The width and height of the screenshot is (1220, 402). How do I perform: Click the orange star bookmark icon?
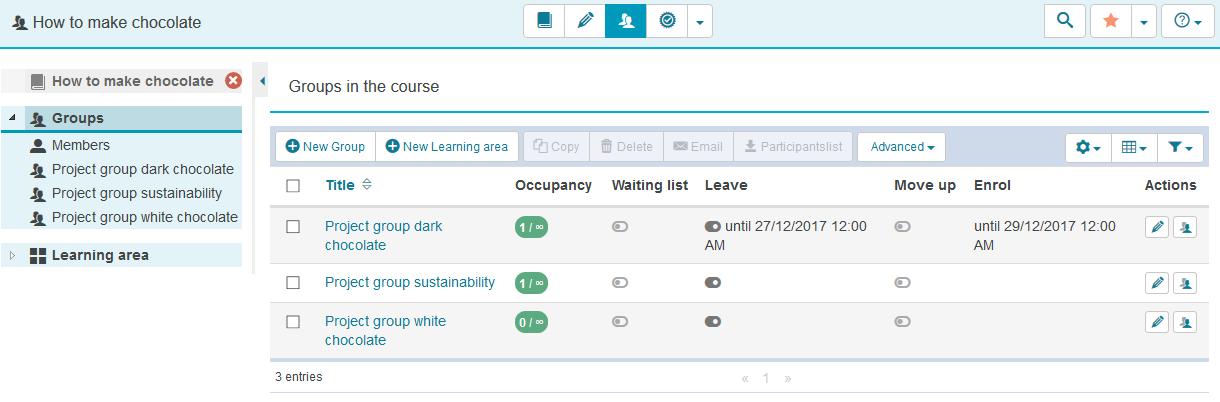point(1111,21)
